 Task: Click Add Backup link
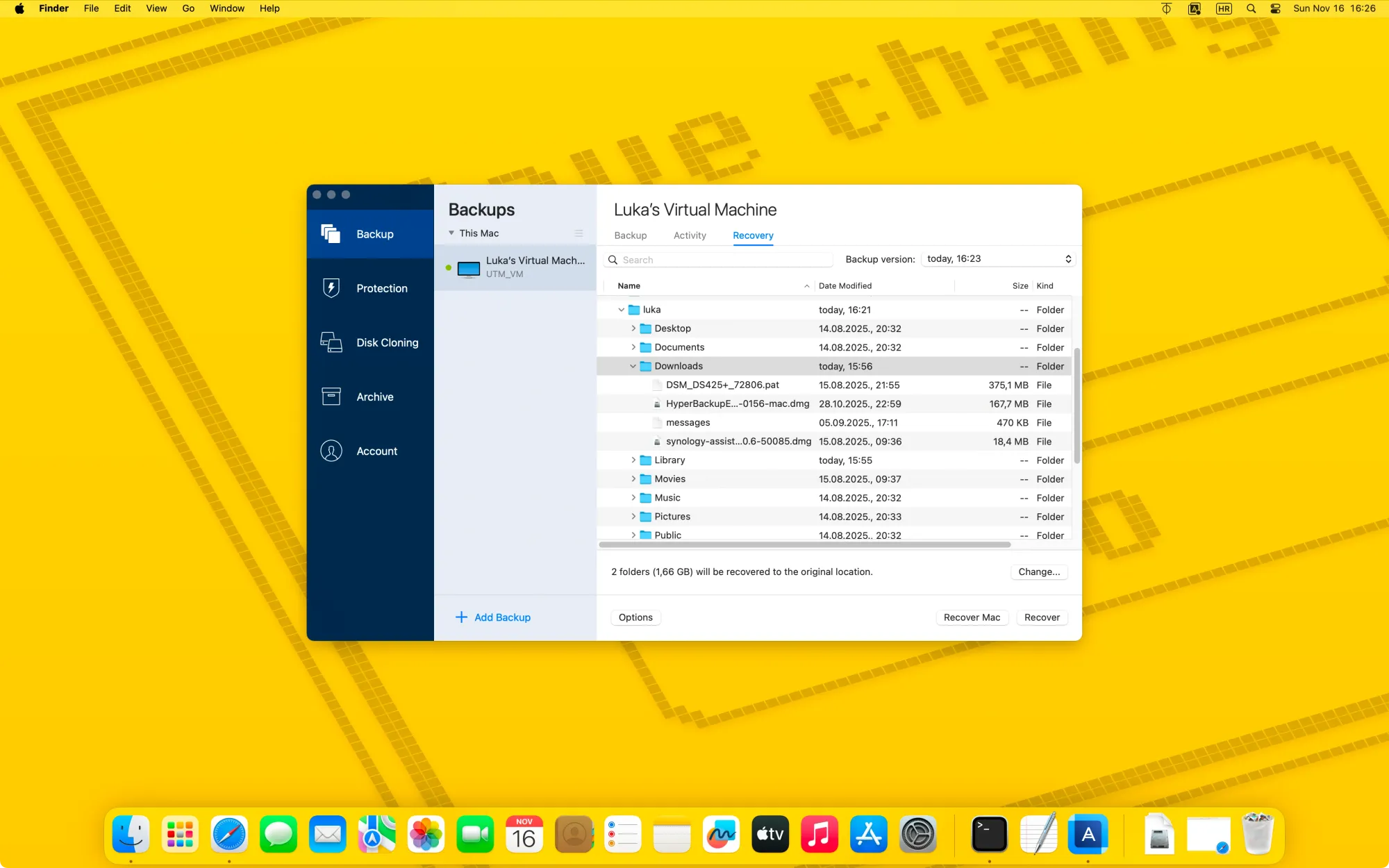pos(492,617)
